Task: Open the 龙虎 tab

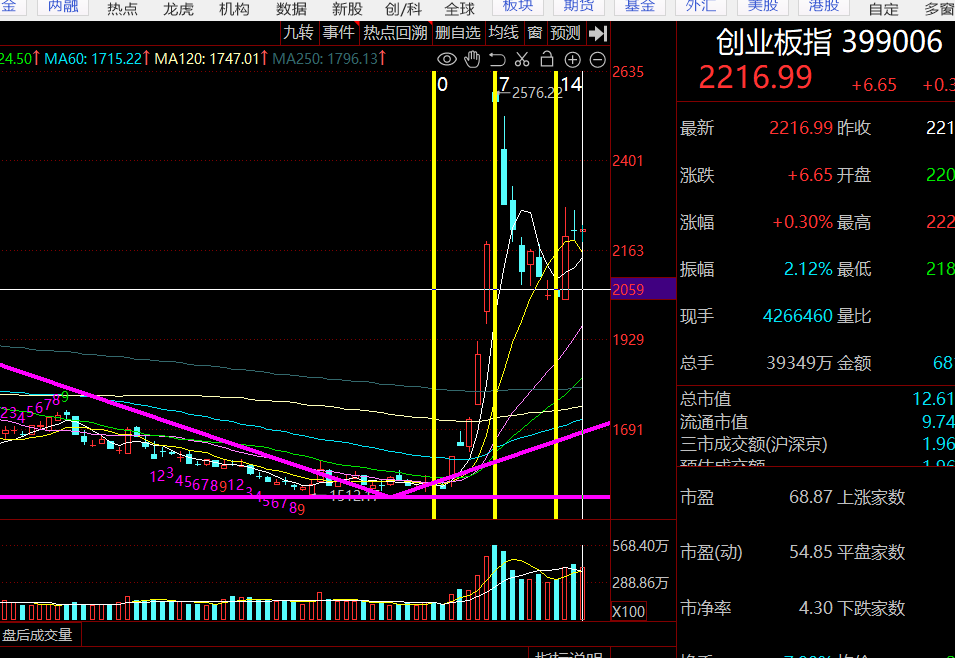Action: tap(178, 9)
